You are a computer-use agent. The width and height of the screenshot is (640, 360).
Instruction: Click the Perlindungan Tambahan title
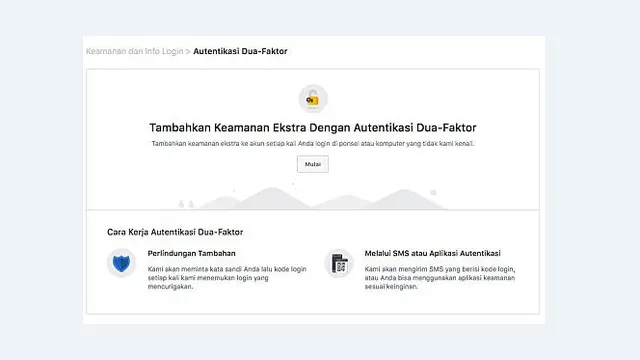pos(191,253)
